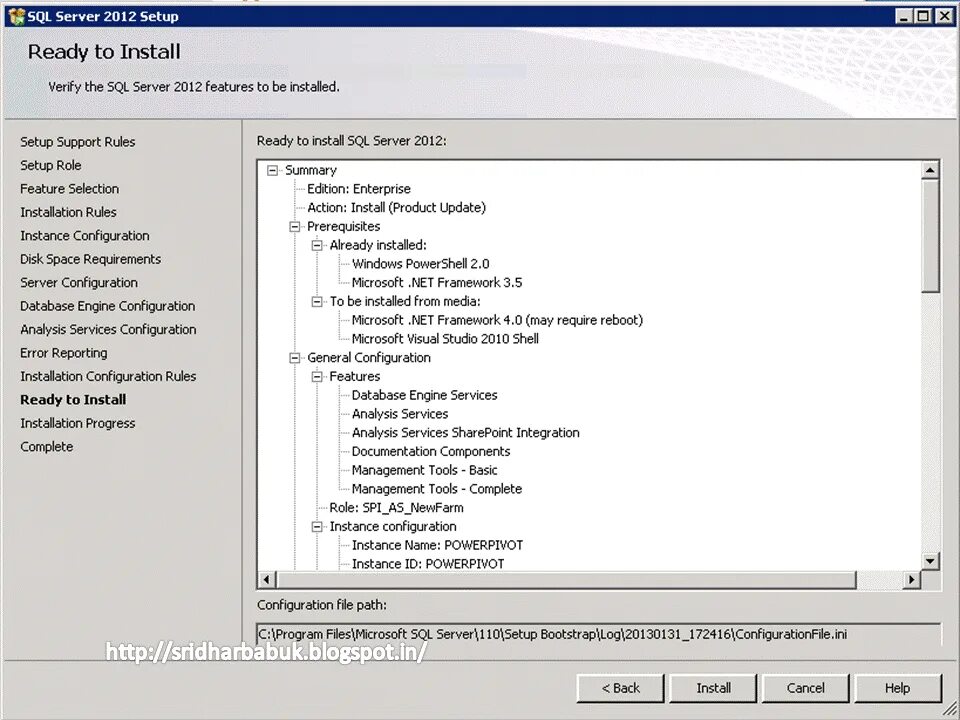Collapse the Already installed node
The width and height of the screenshot is (960, 720).
coord(317,246)
